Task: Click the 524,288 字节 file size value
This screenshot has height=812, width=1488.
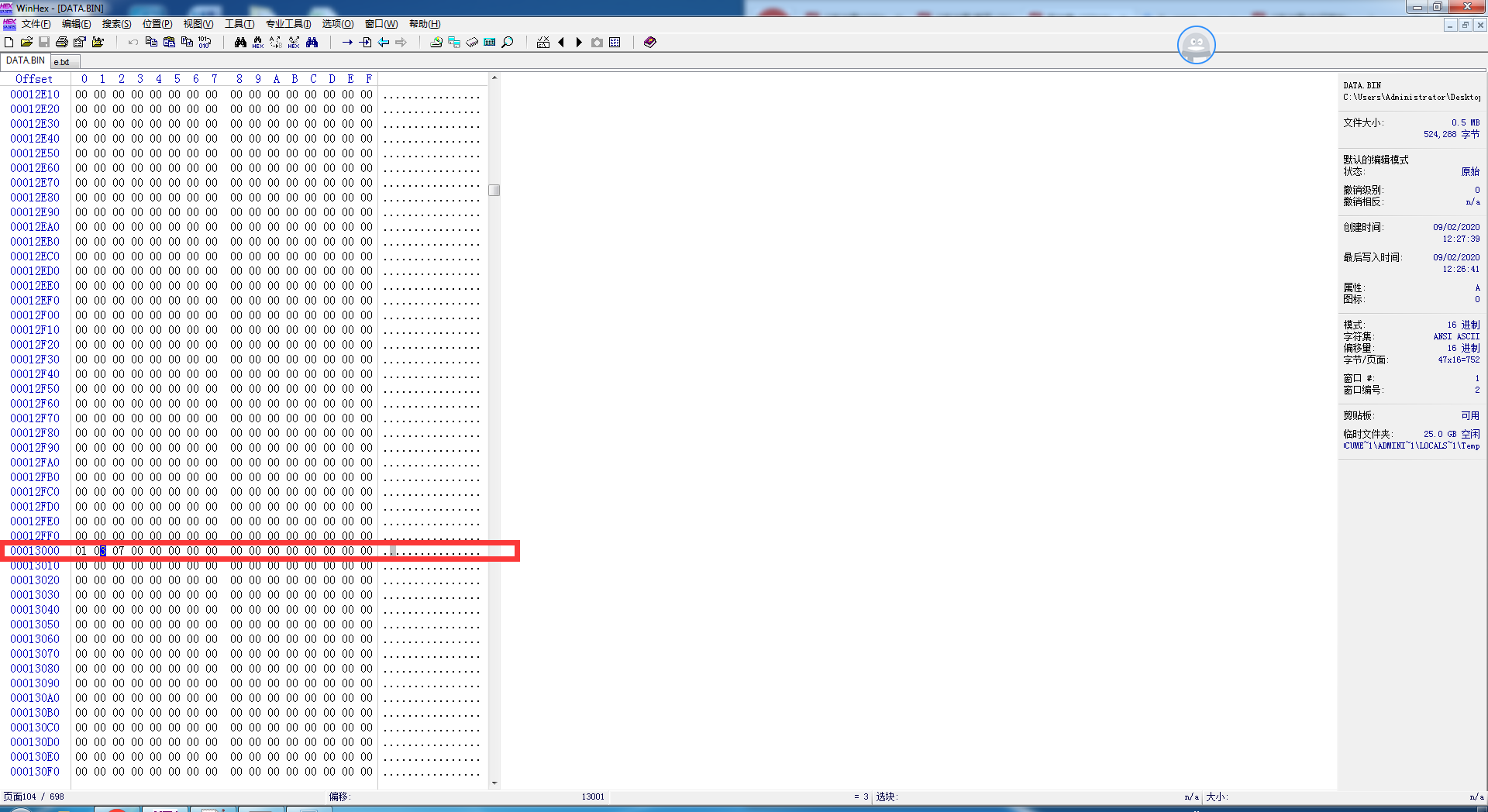Action: click(x=1452, y=135)
